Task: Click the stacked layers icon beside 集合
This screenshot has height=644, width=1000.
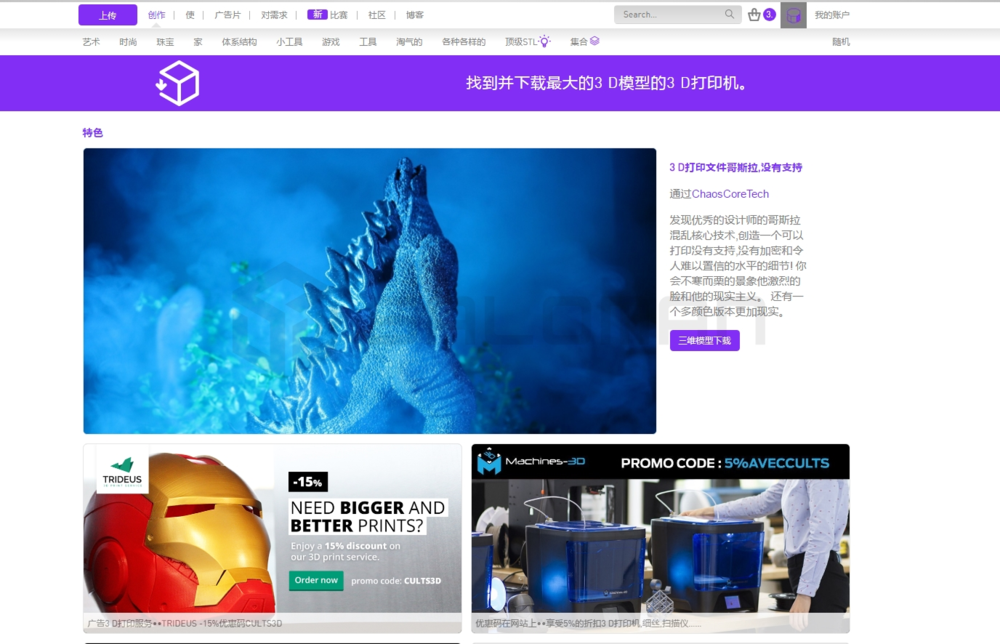Action: (594, 41)
